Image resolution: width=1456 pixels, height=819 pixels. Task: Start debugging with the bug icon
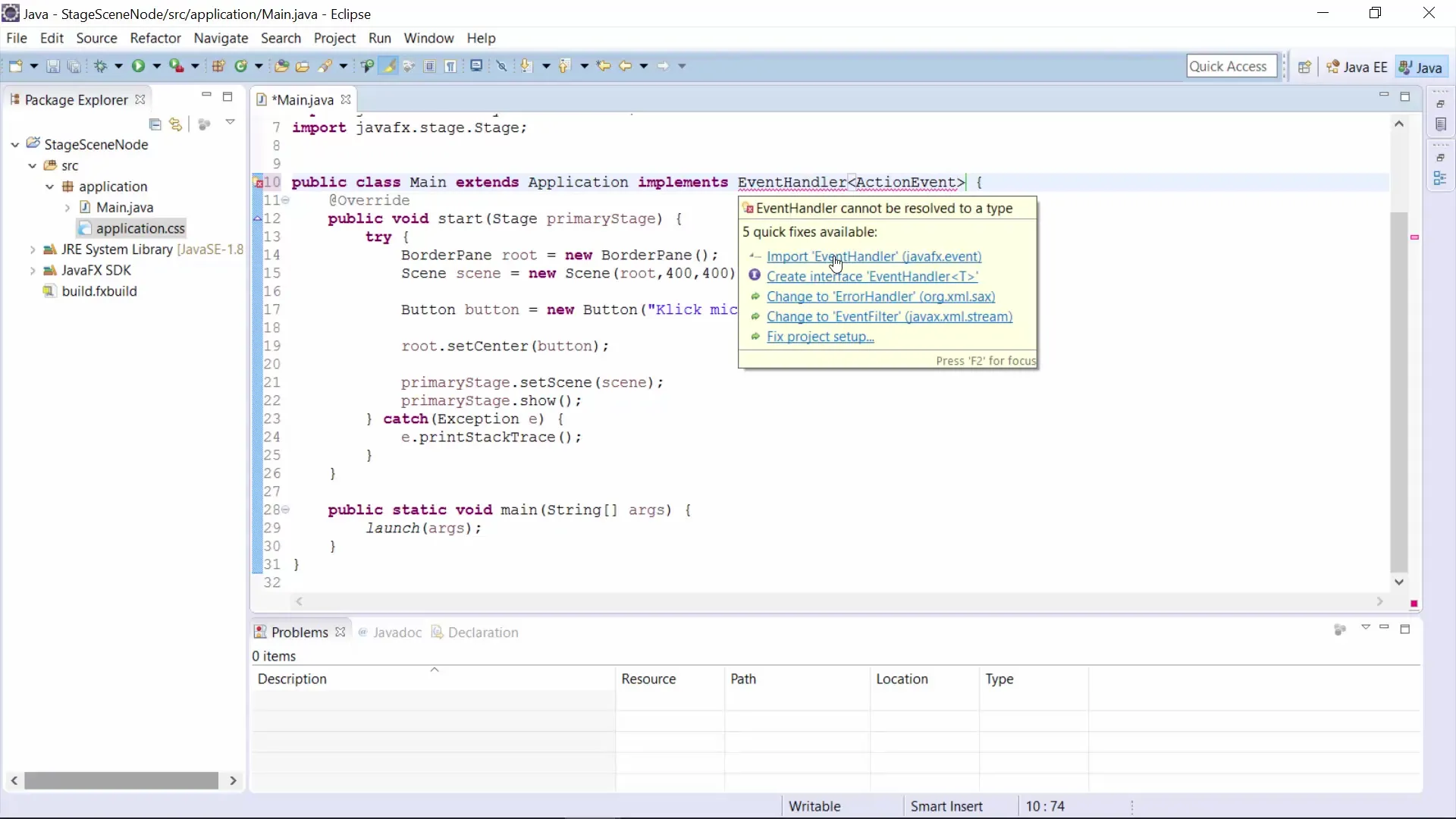click(100, 66)
